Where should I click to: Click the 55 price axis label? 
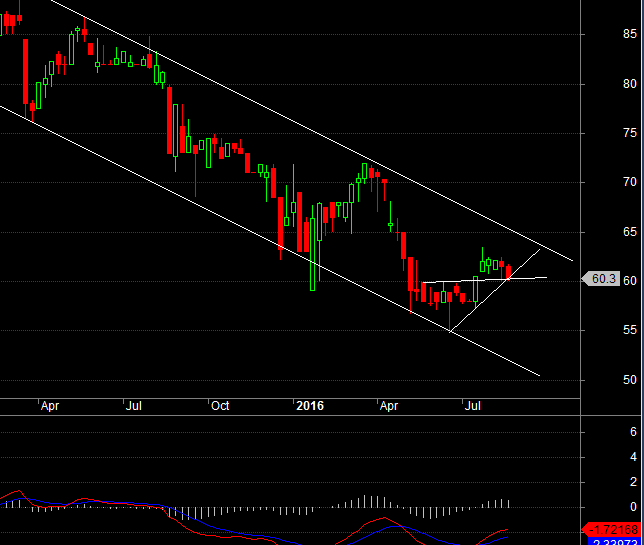point(630,330)
